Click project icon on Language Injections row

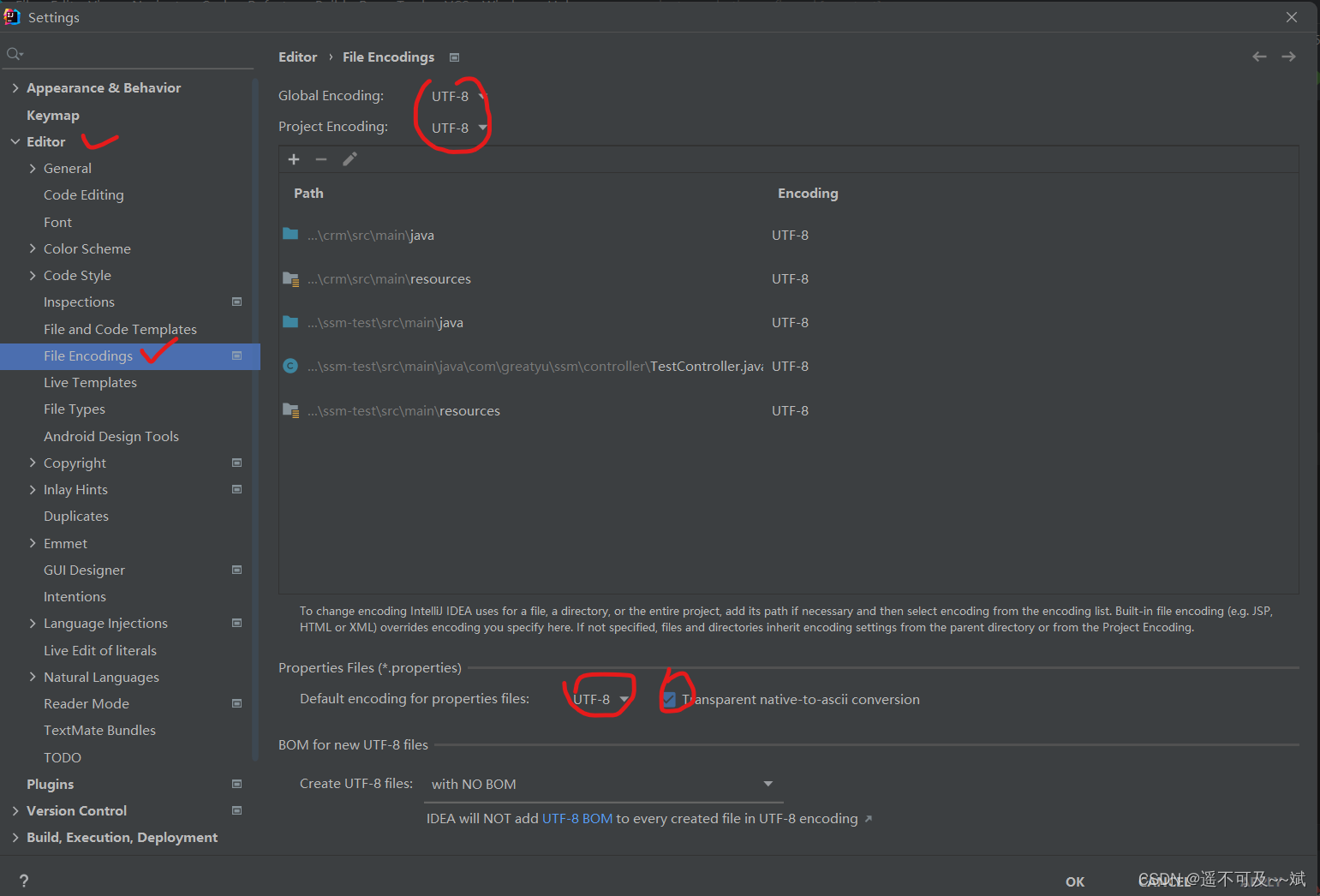pos(237,623)
